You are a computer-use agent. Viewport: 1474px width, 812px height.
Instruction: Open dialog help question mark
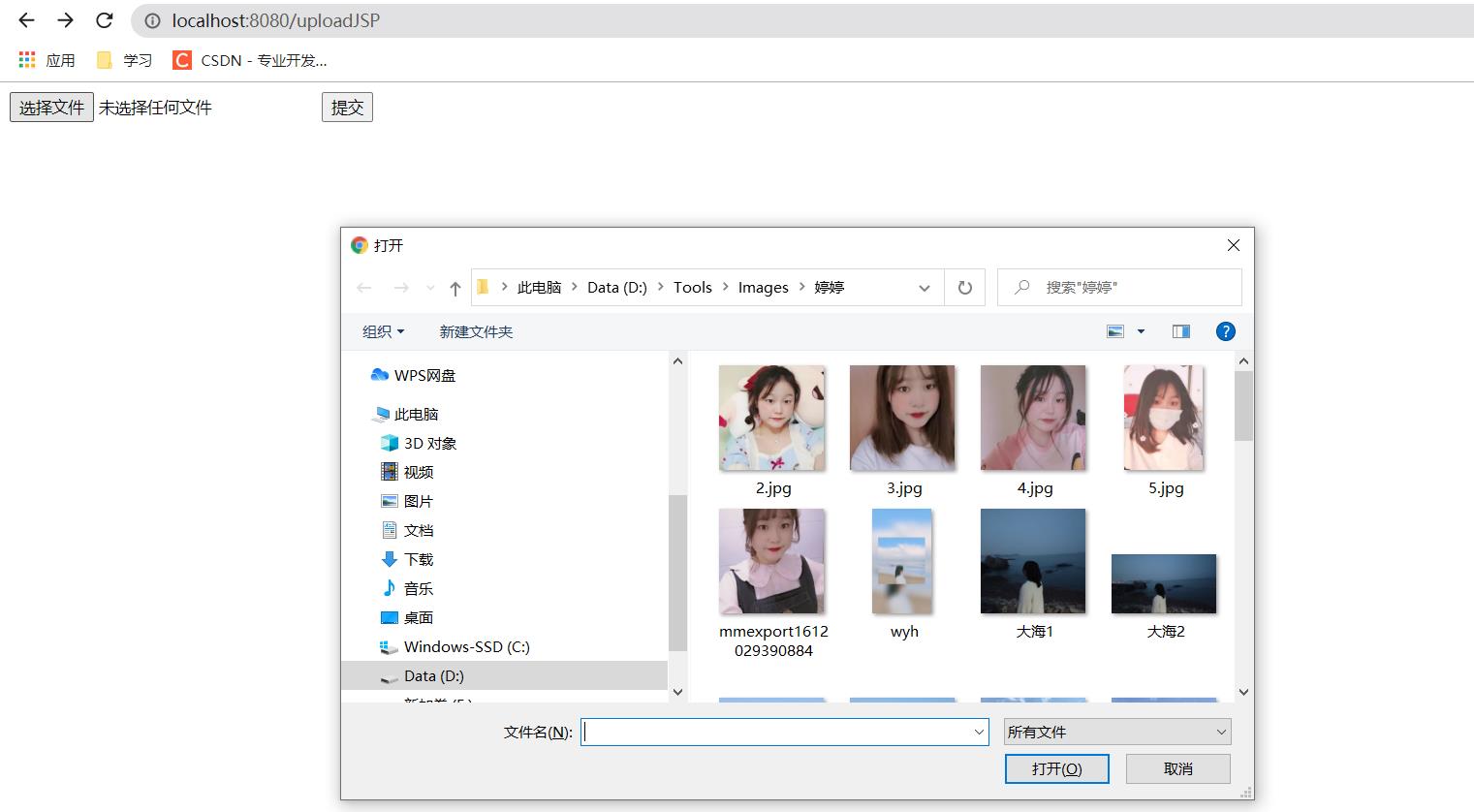click(x=1225, y=331)
